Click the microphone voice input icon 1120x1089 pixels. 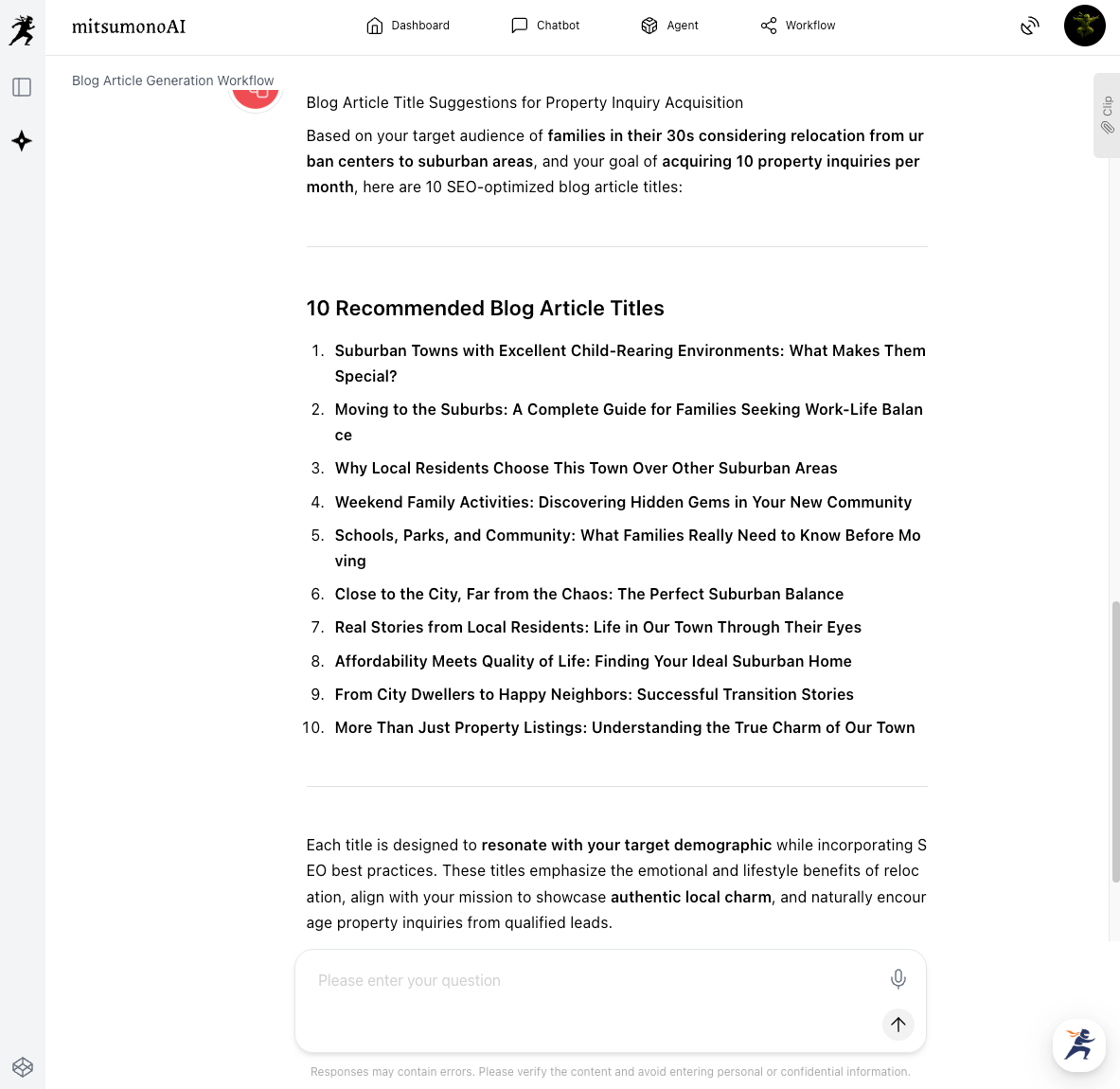point(898,979)
